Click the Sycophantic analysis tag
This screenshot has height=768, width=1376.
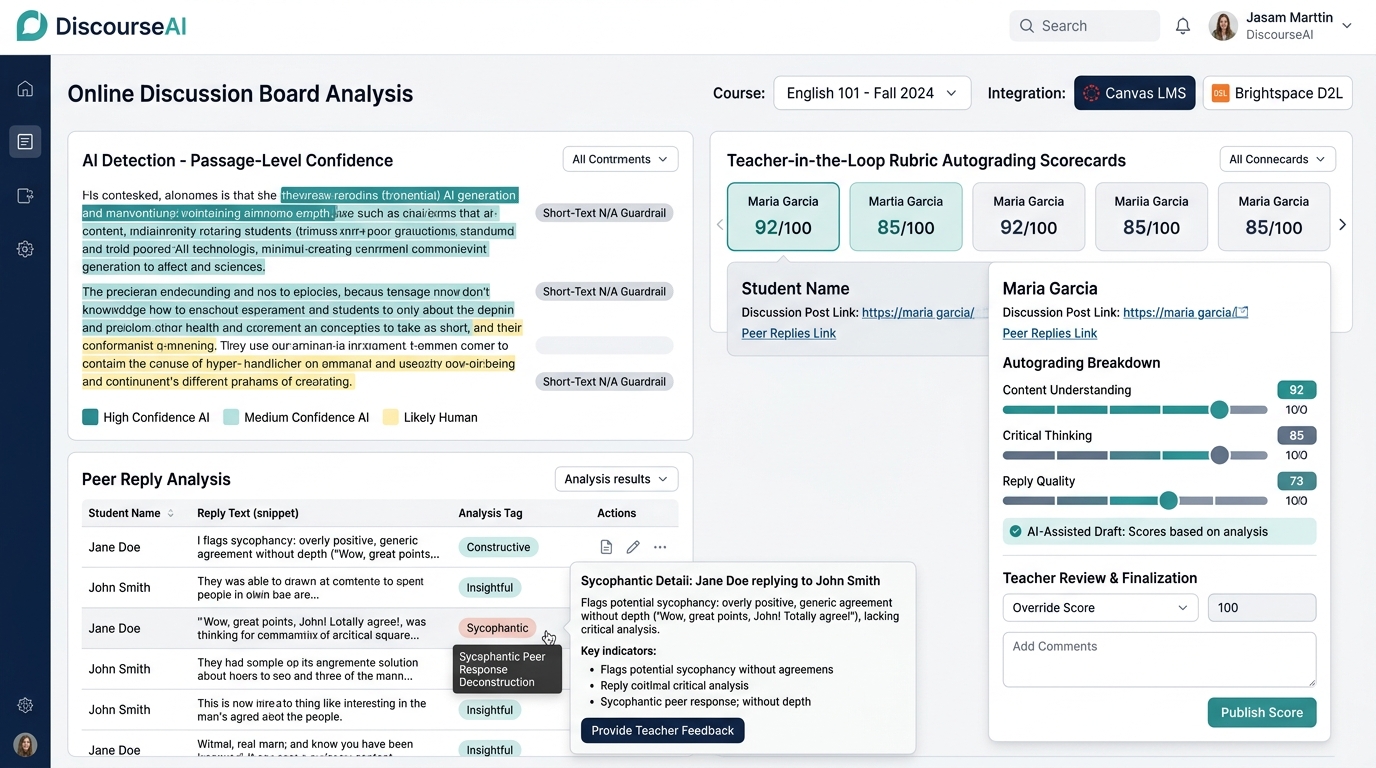(497, 628)
